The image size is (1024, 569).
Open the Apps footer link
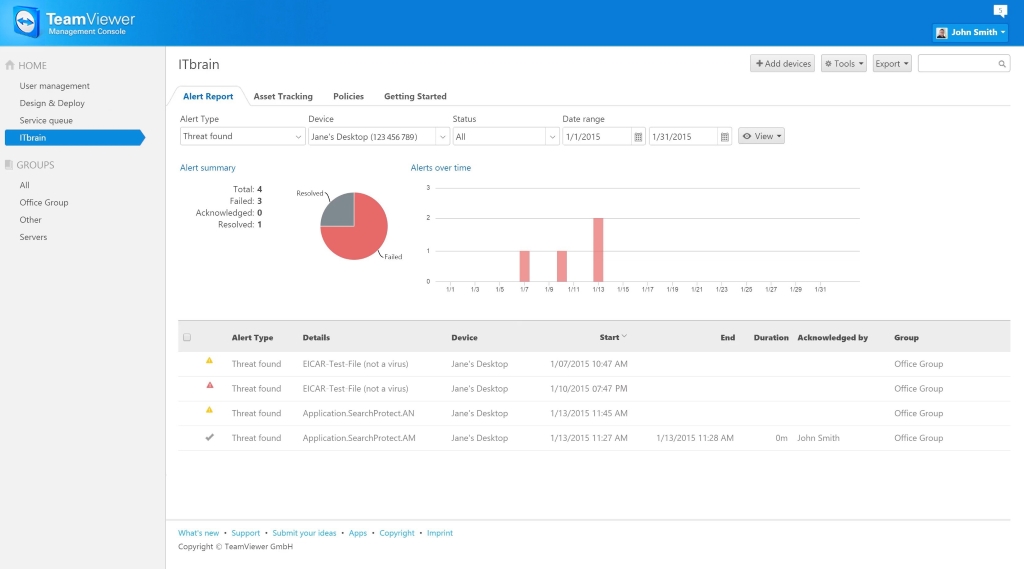pyautogui.click(x=358, y=533)
